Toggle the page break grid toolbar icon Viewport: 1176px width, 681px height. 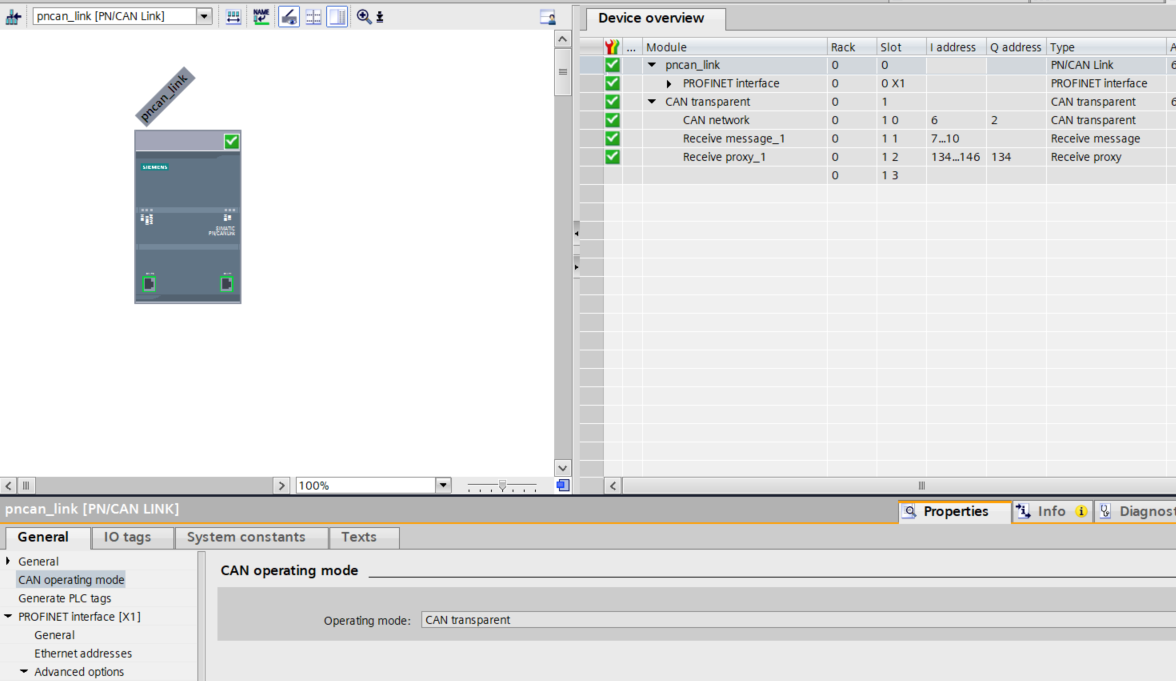click(314, 16)
